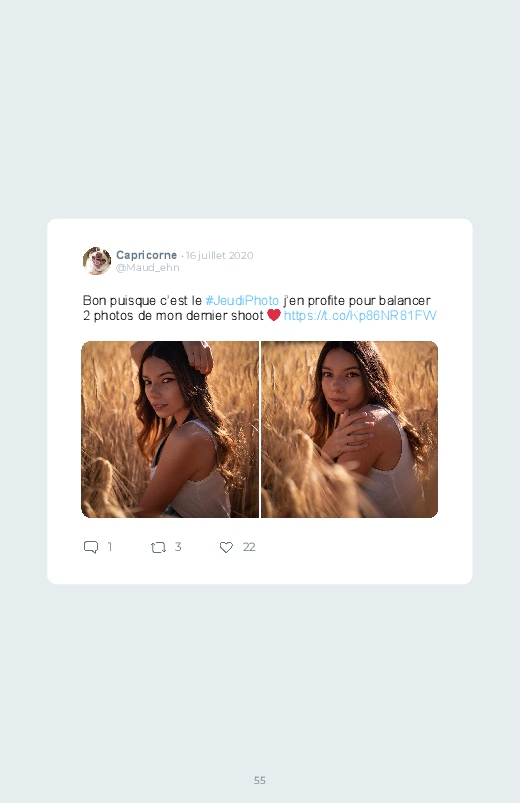The image size is (520, 803).
Task: Open the Capricorne profile avatar
Action: pos(97,261)
